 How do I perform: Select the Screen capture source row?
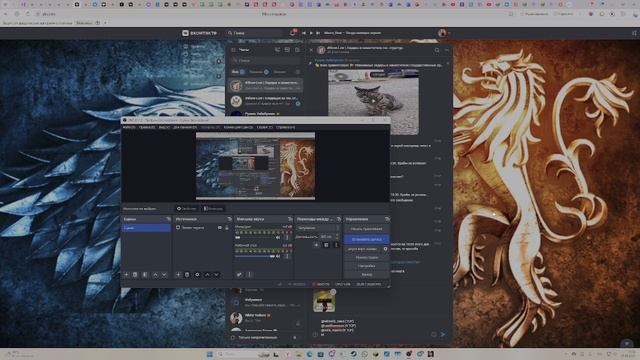point(203,227)
